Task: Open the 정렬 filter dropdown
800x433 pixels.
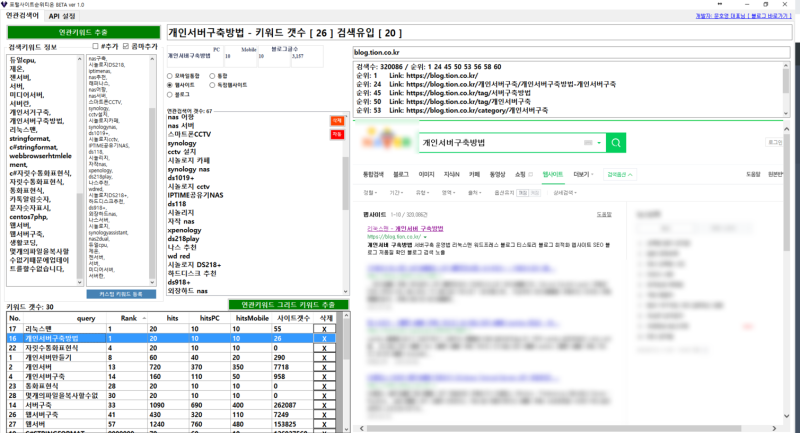Action: point(370,193)
